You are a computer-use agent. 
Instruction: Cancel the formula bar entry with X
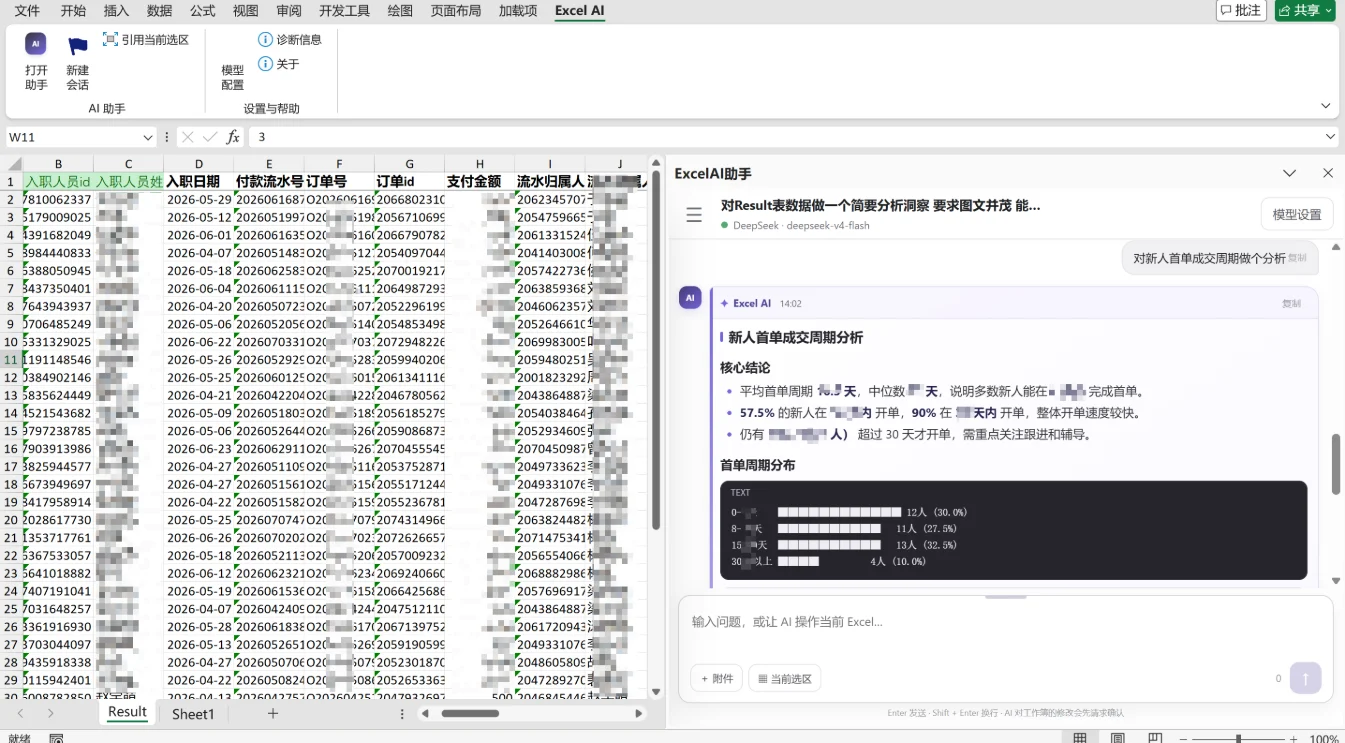(x=187, y=137)
